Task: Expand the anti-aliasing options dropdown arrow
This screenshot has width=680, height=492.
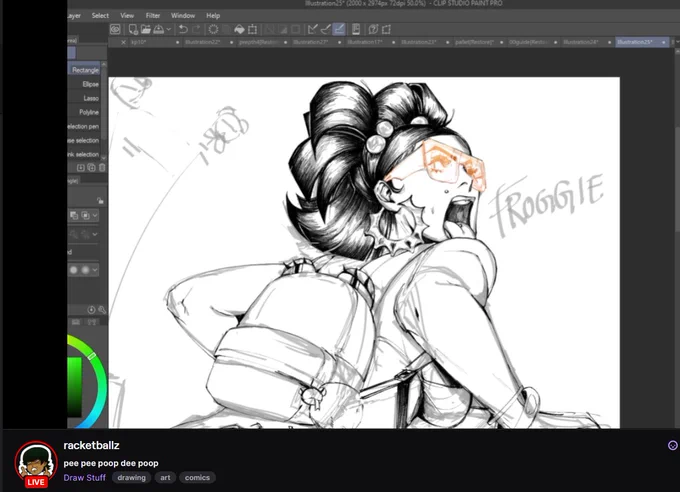Action: [95, 270]
